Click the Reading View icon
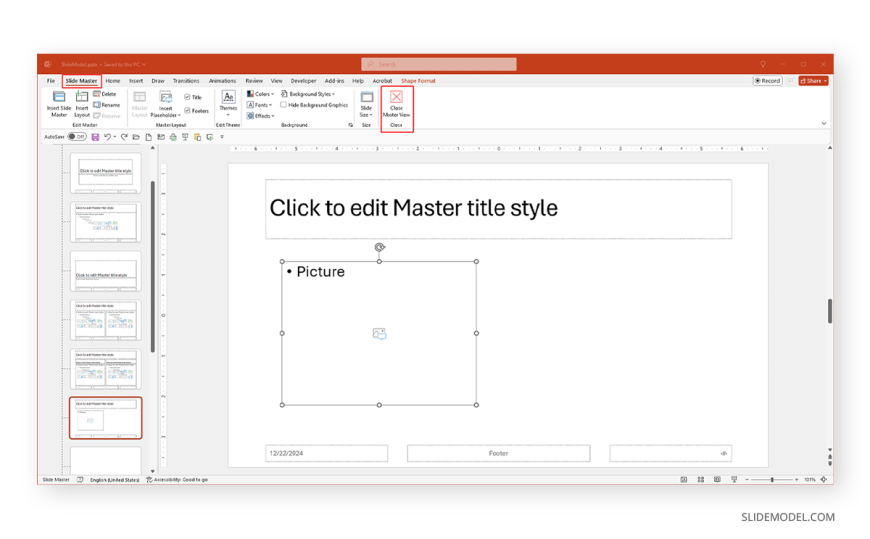 pos(717,480)
